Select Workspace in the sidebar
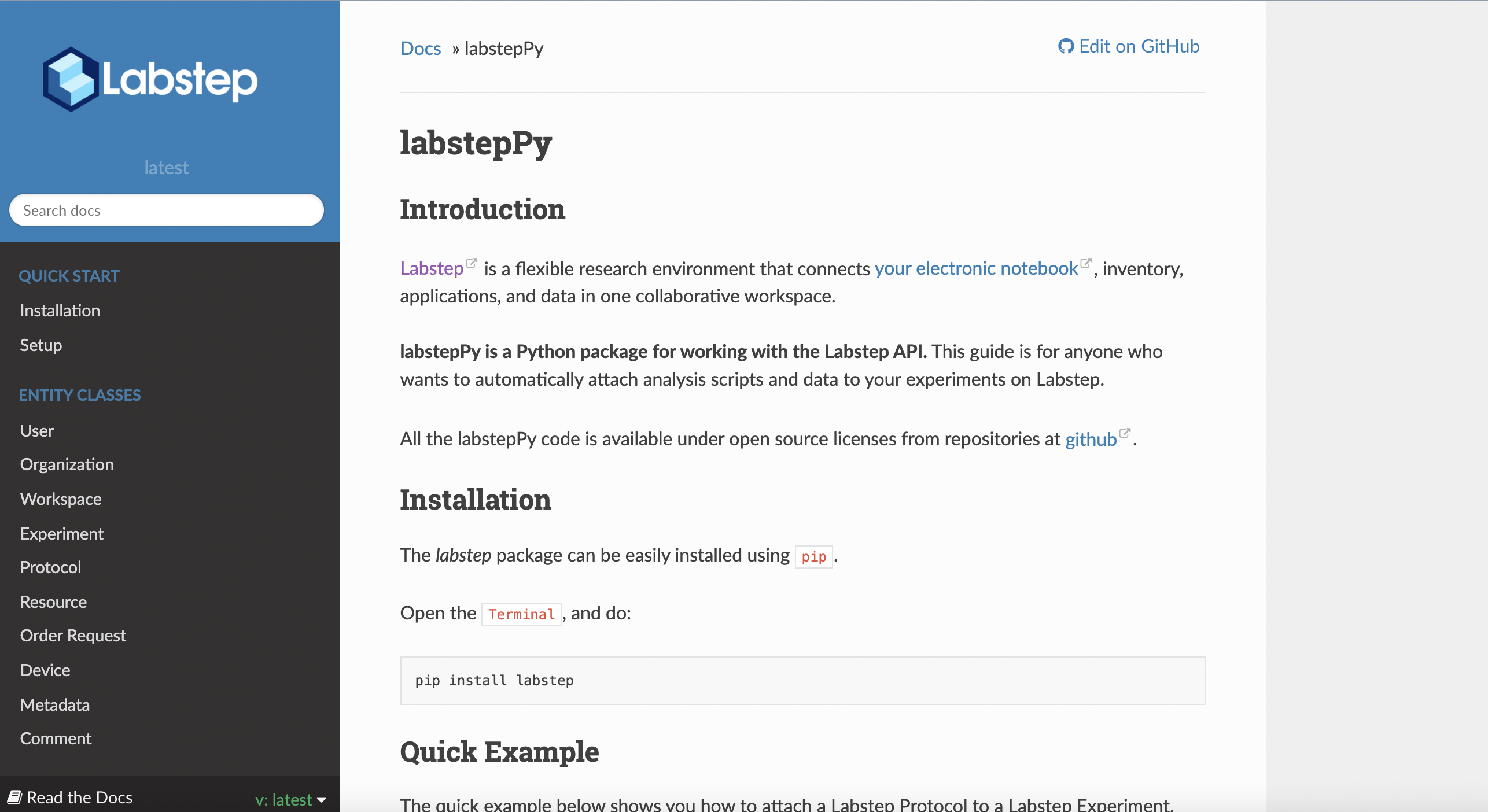 [61, 499]
